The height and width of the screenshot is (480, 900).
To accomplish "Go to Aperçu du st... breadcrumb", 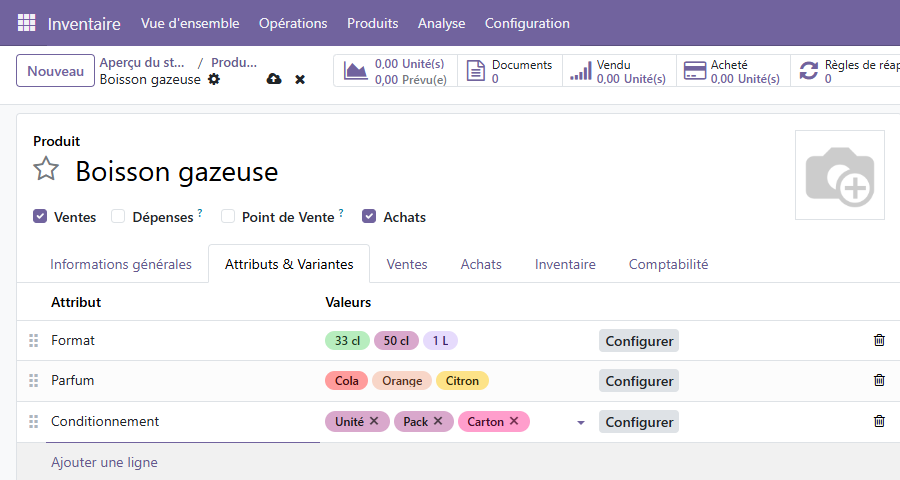I will point(142,63).
